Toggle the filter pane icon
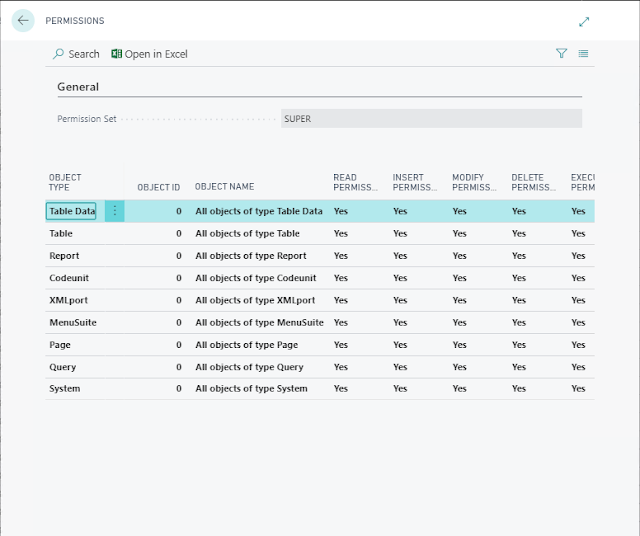 click(562, 53)
